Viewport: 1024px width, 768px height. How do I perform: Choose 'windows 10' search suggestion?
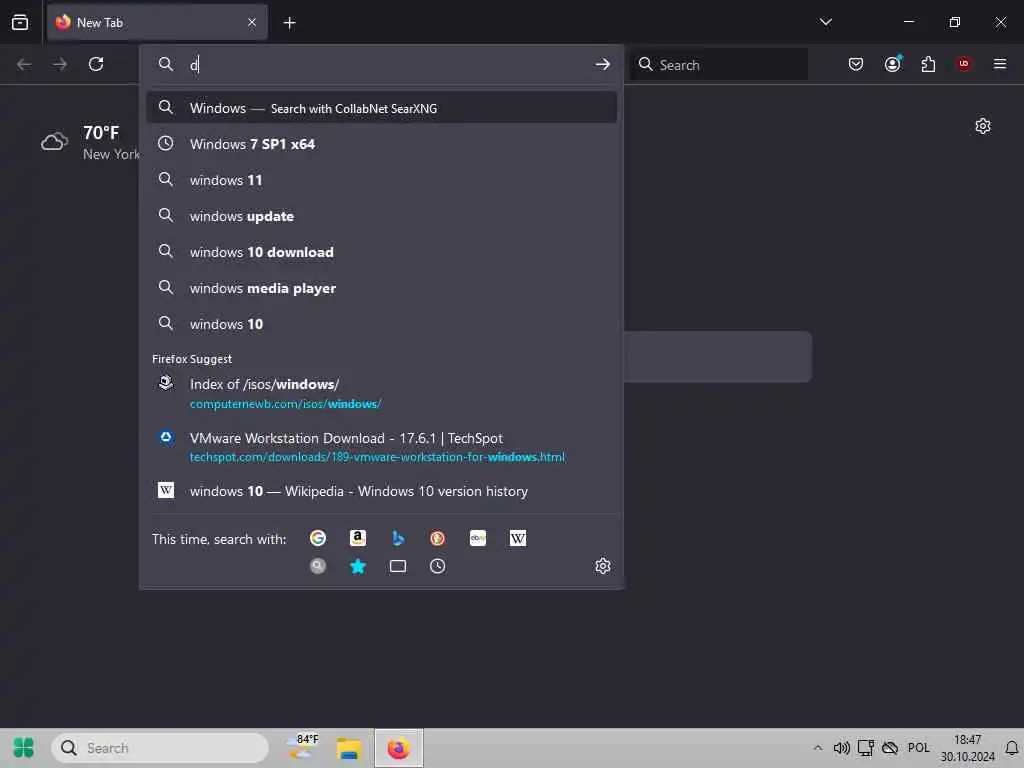point(381,324)
